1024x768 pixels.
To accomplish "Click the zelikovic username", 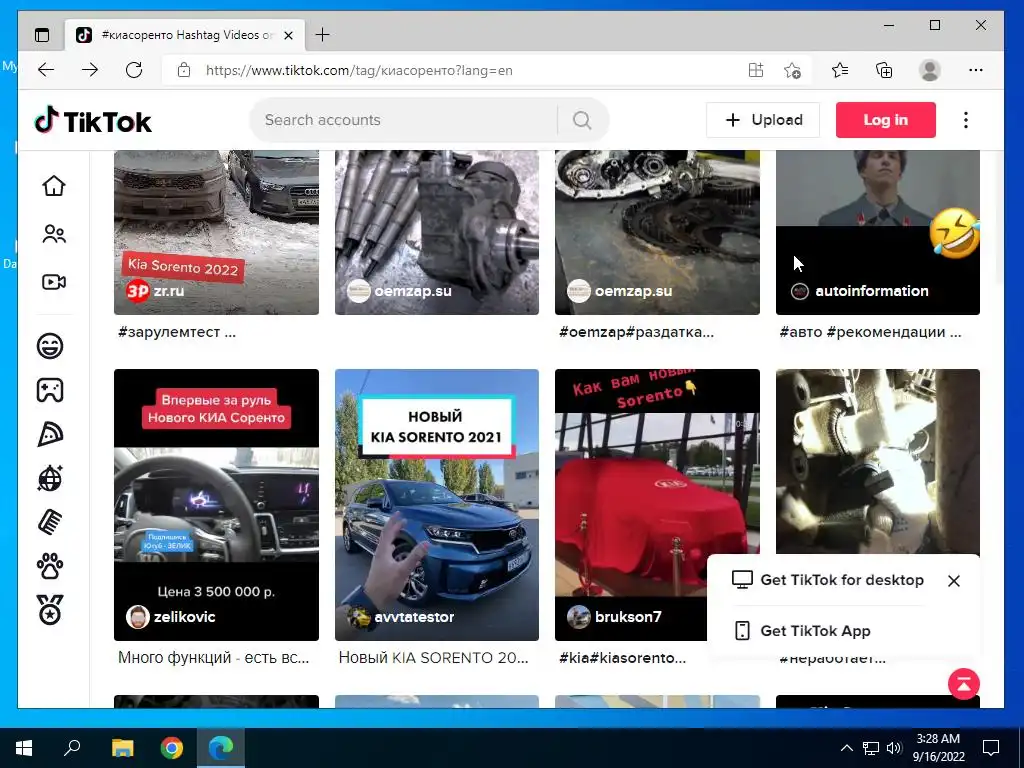I will coord(184,616).
